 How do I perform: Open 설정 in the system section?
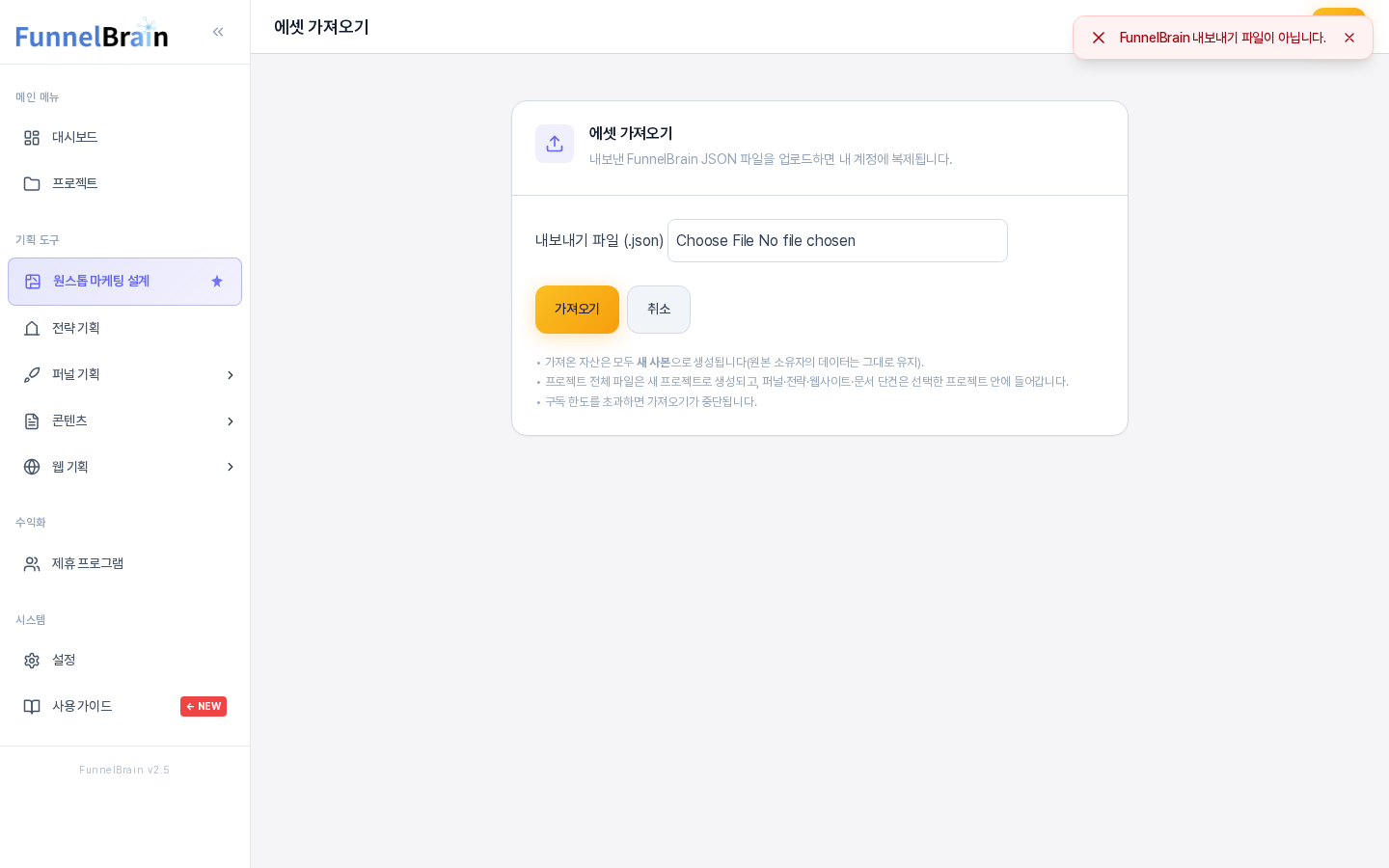pyautogui.click(x=124, y=661)
